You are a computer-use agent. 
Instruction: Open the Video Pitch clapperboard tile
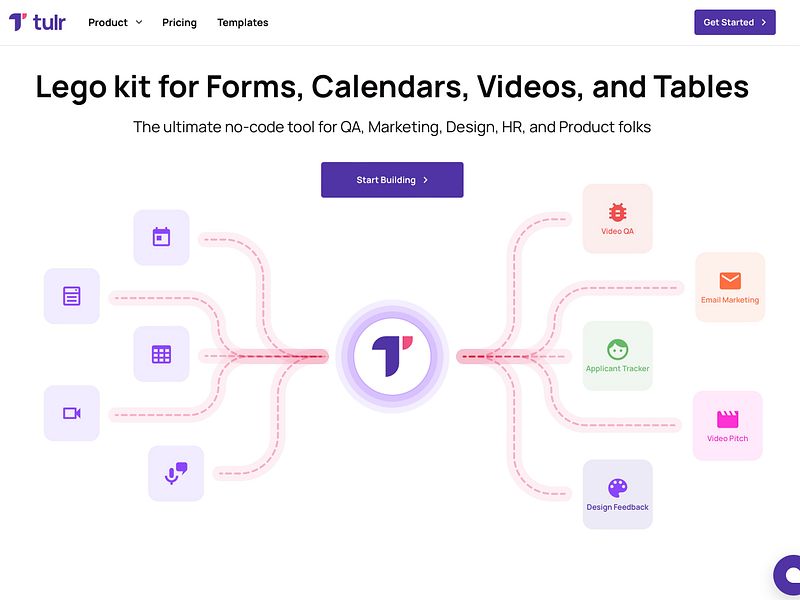pos(728,426)
